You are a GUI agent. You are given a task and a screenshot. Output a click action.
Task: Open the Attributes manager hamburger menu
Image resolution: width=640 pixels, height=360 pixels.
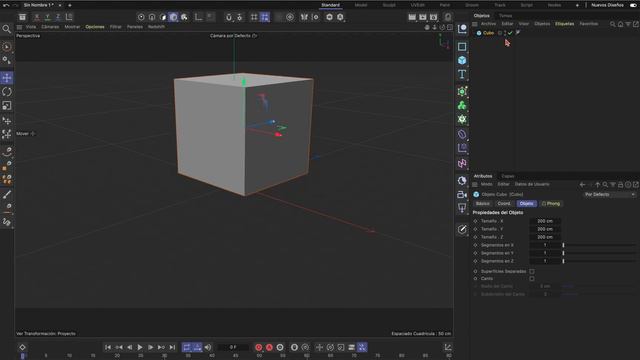pyautogui.click(x=475, y=184)
